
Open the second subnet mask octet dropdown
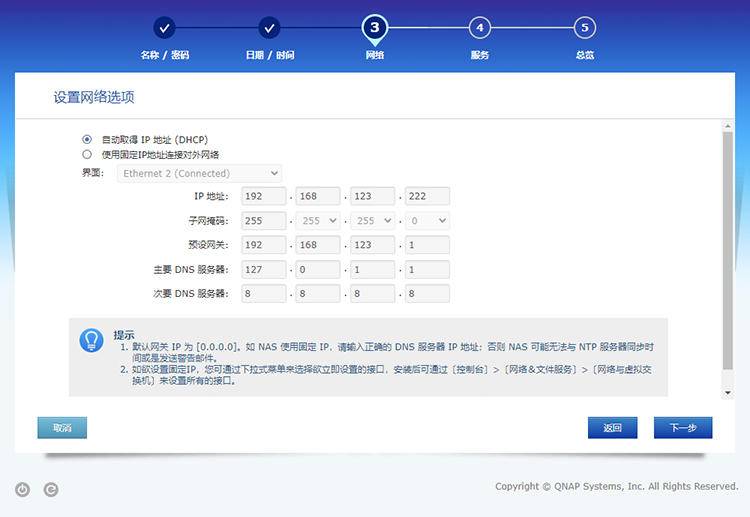318,220
